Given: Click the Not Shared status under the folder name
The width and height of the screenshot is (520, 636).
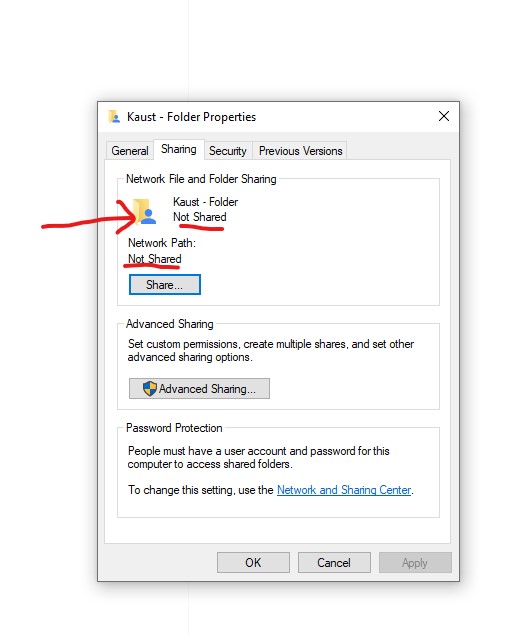Looking at the screenshot, I should pos(200,217).
